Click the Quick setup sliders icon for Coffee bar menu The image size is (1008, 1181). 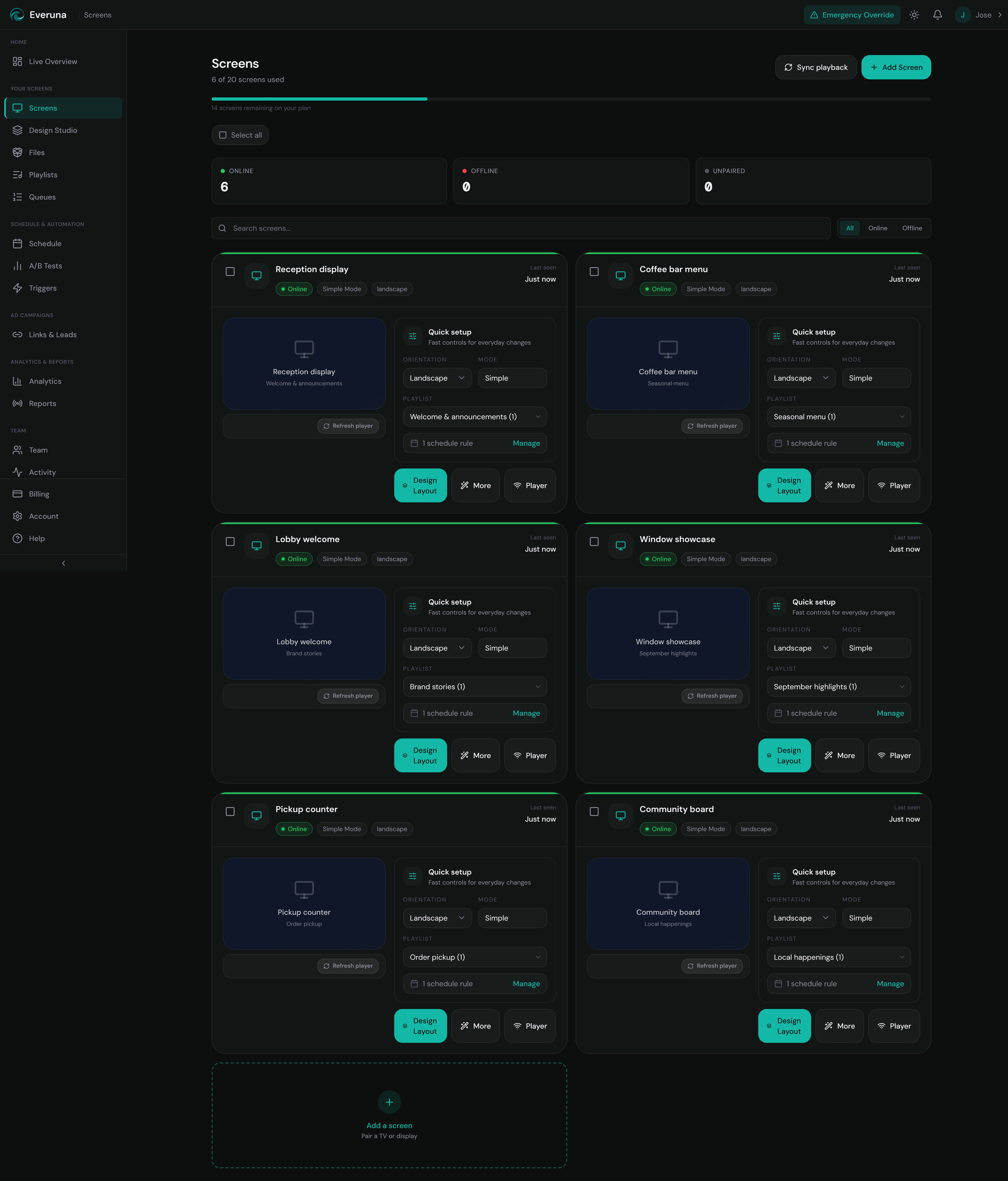tap(776, 336)
